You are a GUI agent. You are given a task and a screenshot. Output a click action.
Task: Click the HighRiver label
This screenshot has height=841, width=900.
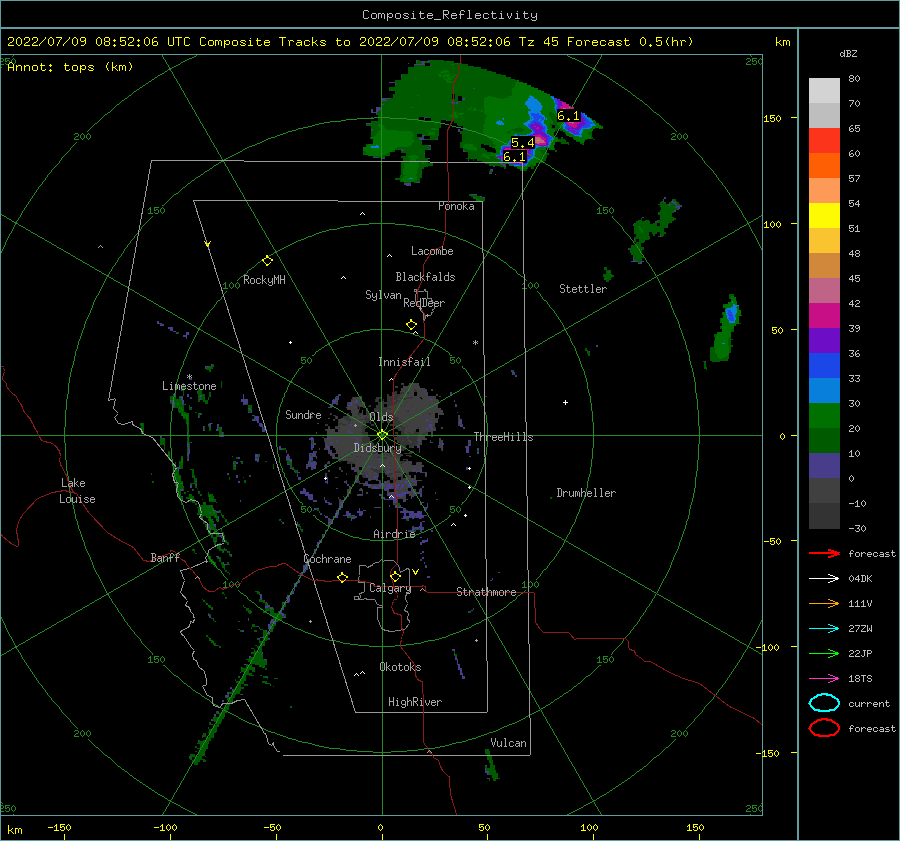[x=415, y=702]
